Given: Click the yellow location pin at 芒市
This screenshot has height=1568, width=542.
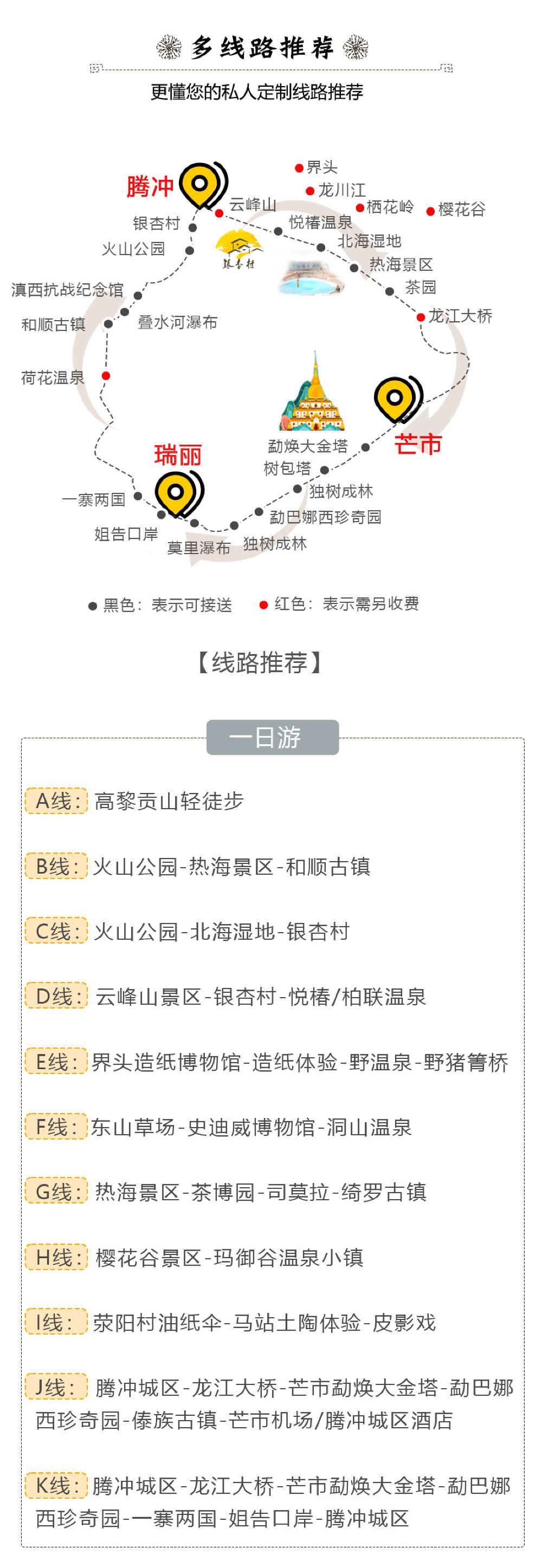Looking at the screenshot, I should point(398,399).
